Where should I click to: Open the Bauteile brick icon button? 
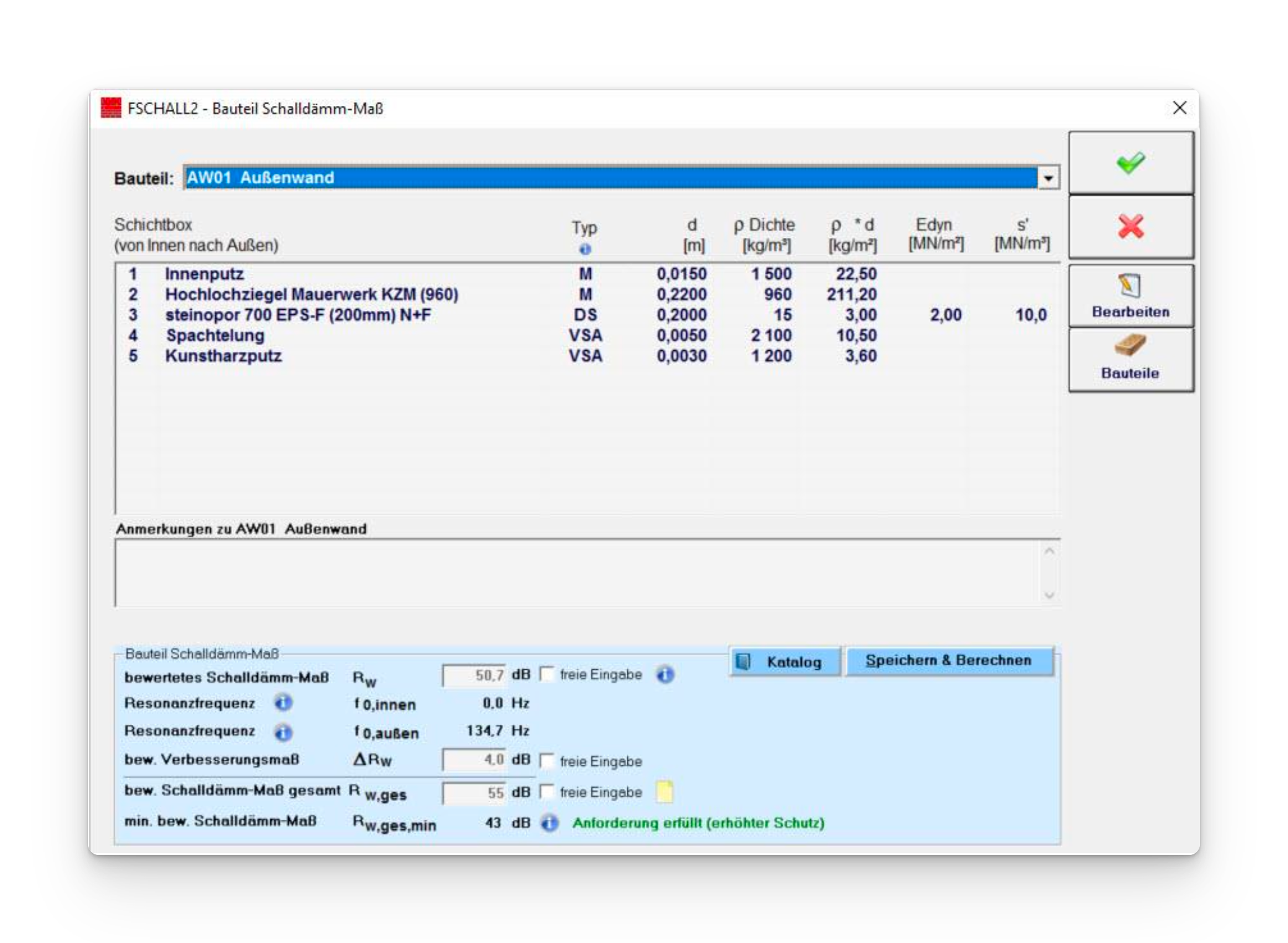[1130, 359]
